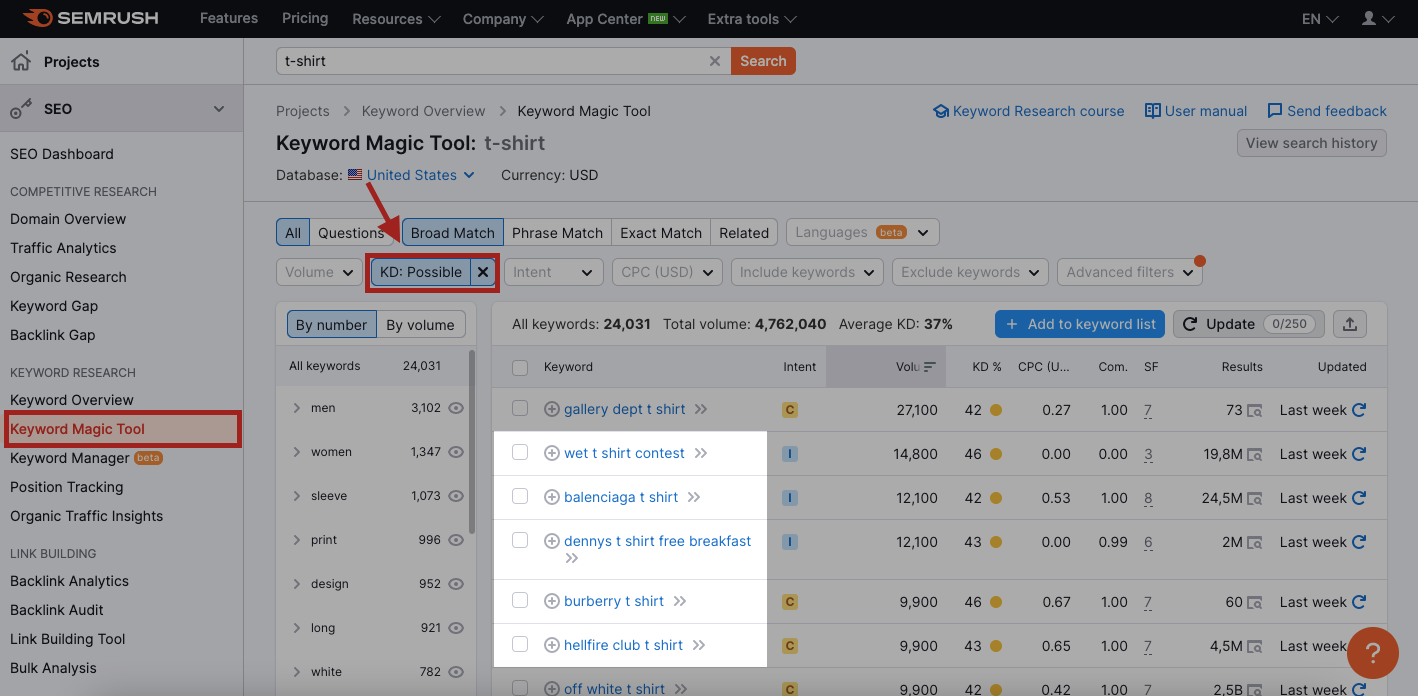Toggle eye icon for sleeve group

(457, 496)
